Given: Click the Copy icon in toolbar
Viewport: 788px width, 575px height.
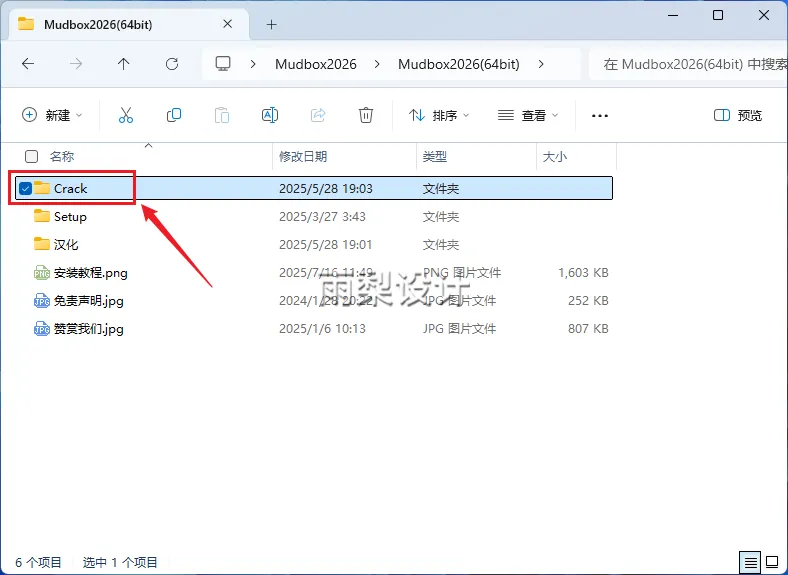Looking at the screenshot, I should coord(174,115).
